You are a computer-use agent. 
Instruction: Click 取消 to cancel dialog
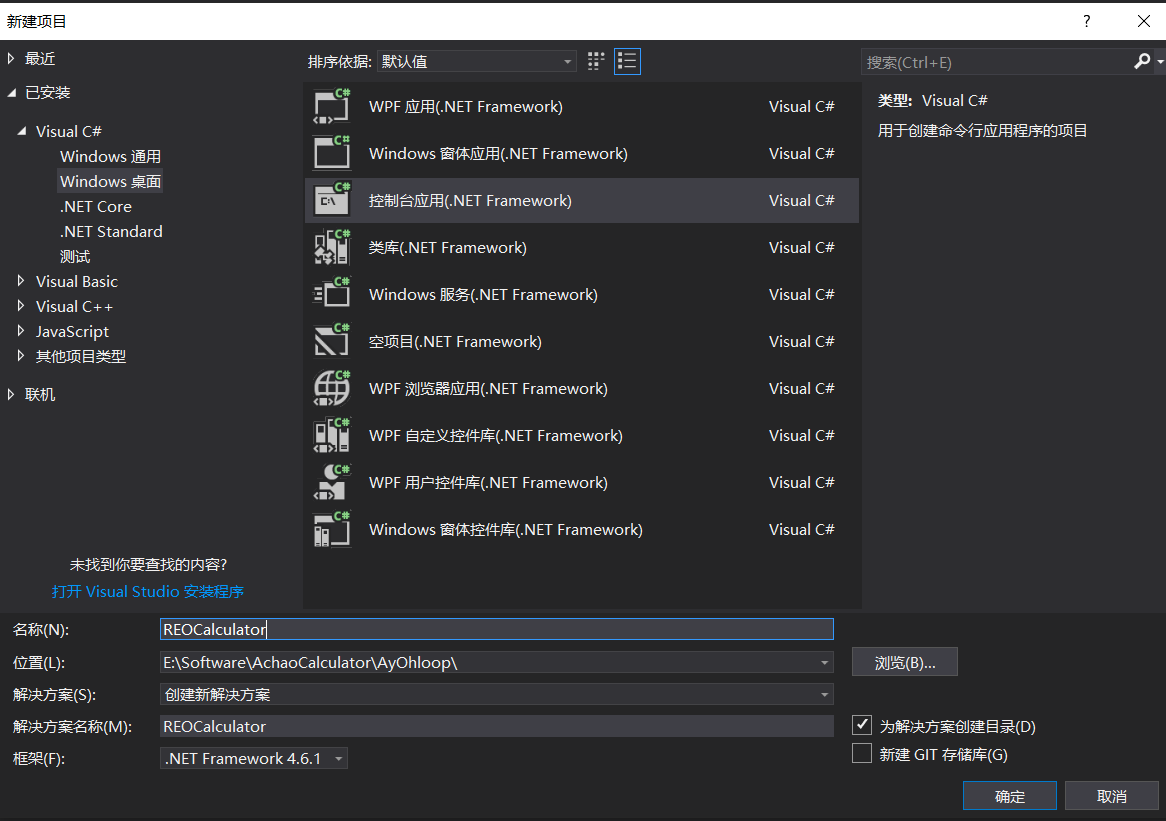1111,796
